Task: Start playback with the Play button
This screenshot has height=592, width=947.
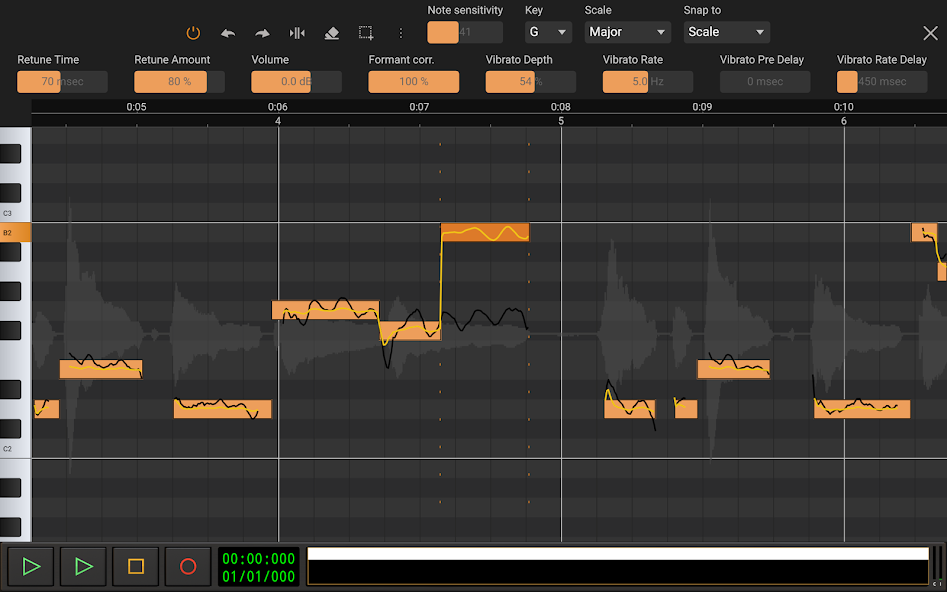Action: 31,566
